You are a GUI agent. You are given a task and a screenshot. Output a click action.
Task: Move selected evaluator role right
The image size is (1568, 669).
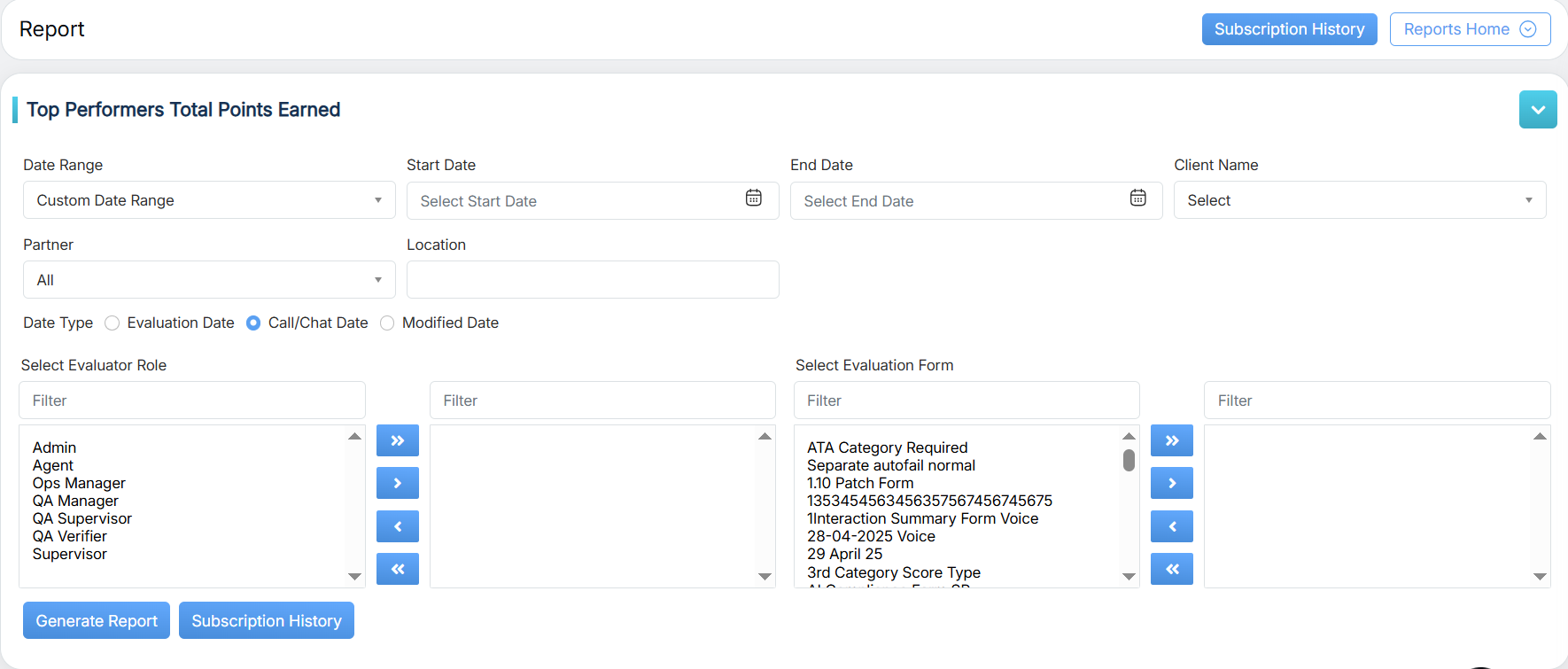click(x=398, y=483)
